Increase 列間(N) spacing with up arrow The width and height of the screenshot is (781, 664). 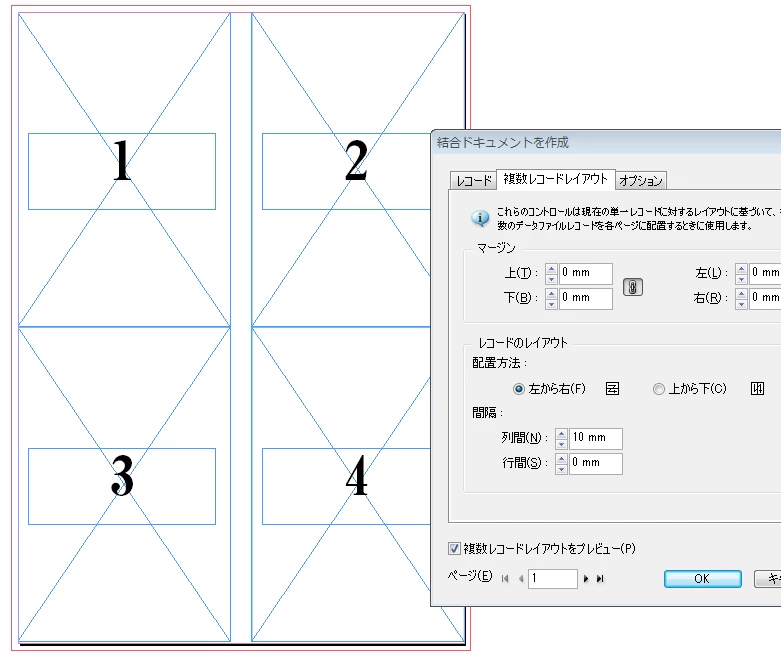[561, 433]
